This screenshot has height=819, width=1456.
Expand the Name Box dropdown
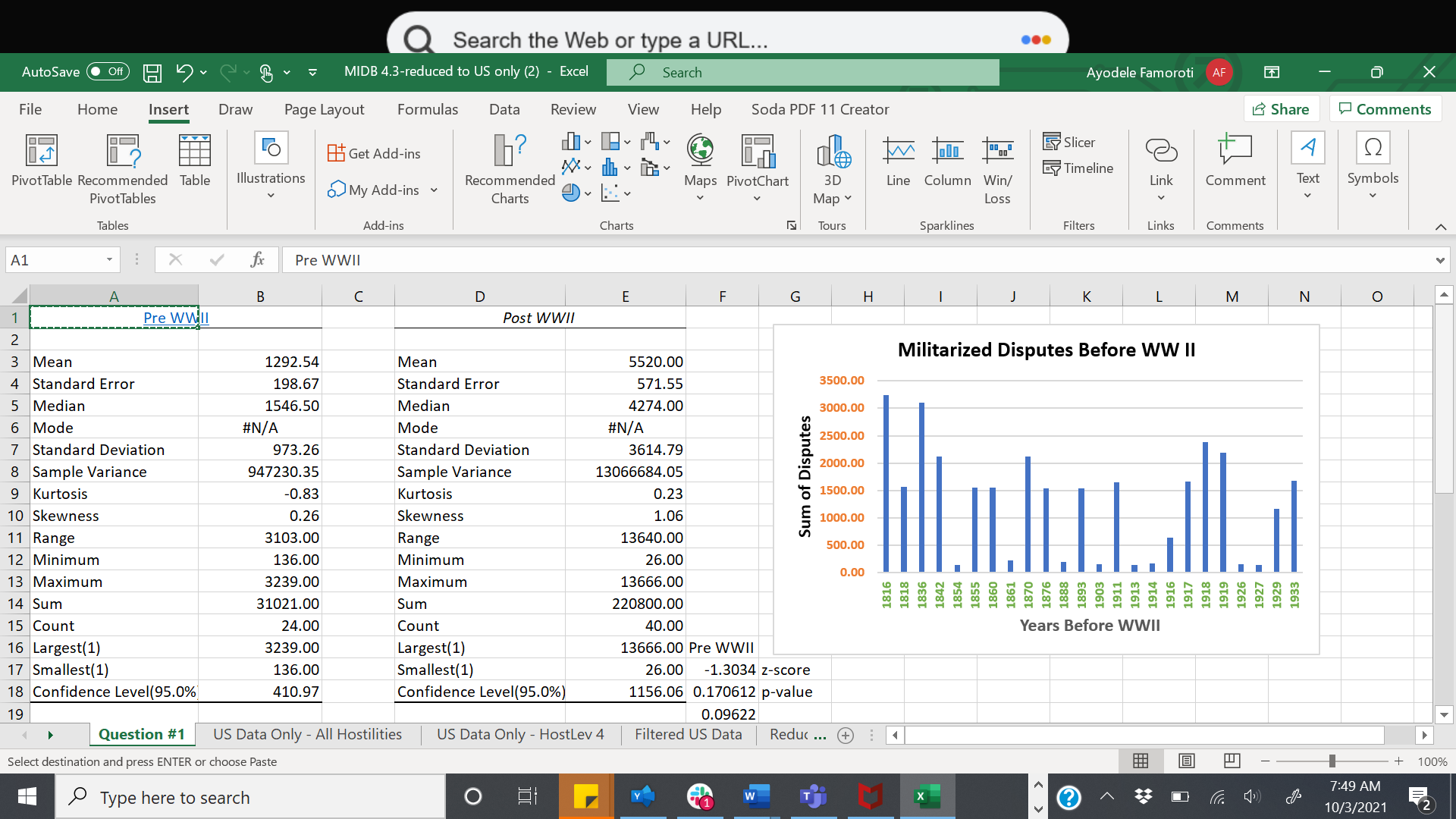(109, 260)
